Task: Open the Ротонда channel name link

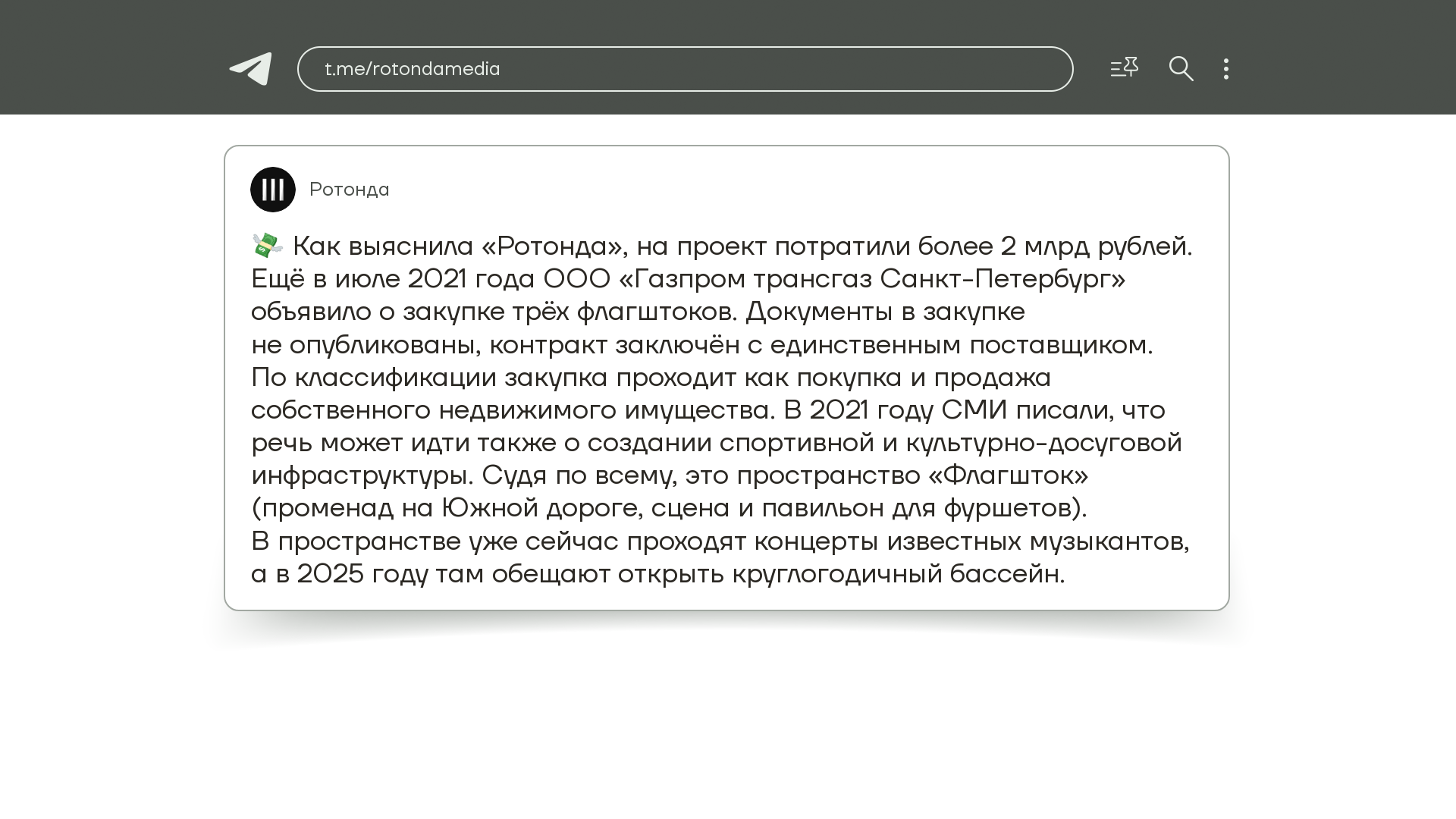Action: [x=350, y=190]
